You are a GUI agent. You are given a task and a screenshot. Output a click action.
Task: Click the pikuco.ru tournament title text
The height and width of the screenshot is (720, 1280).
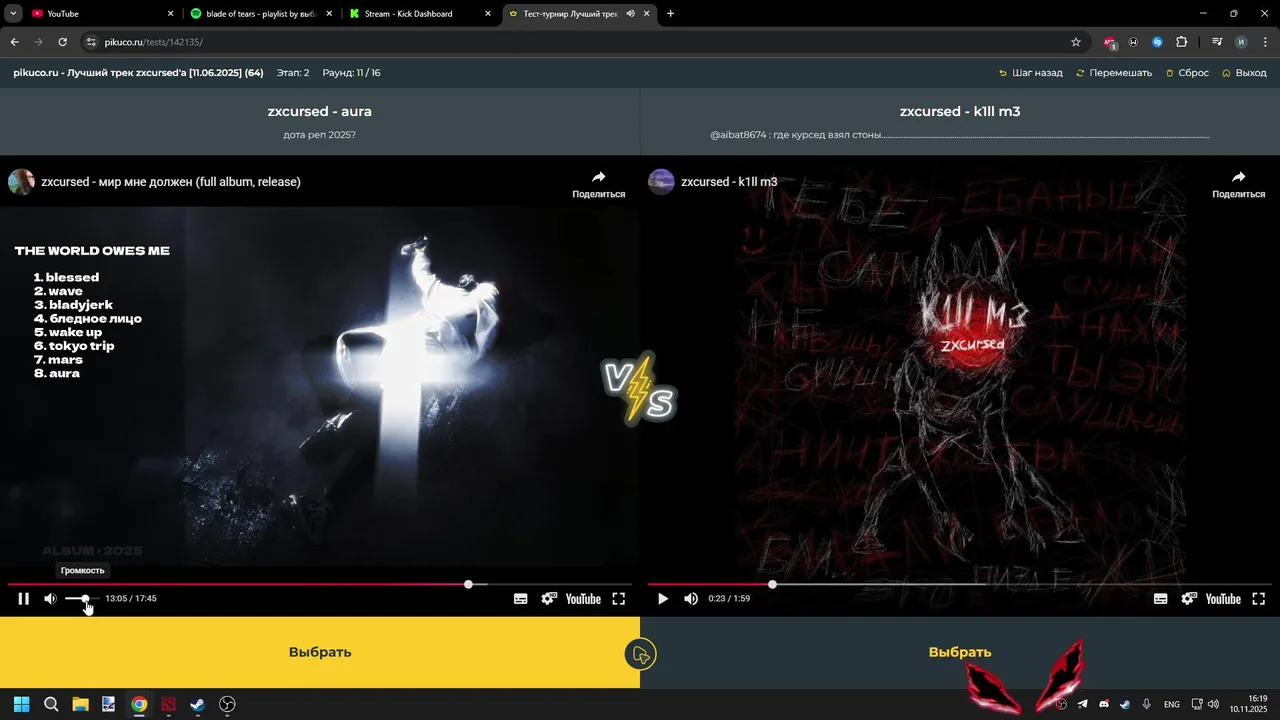pyautogui.click(x=138, y=73)
